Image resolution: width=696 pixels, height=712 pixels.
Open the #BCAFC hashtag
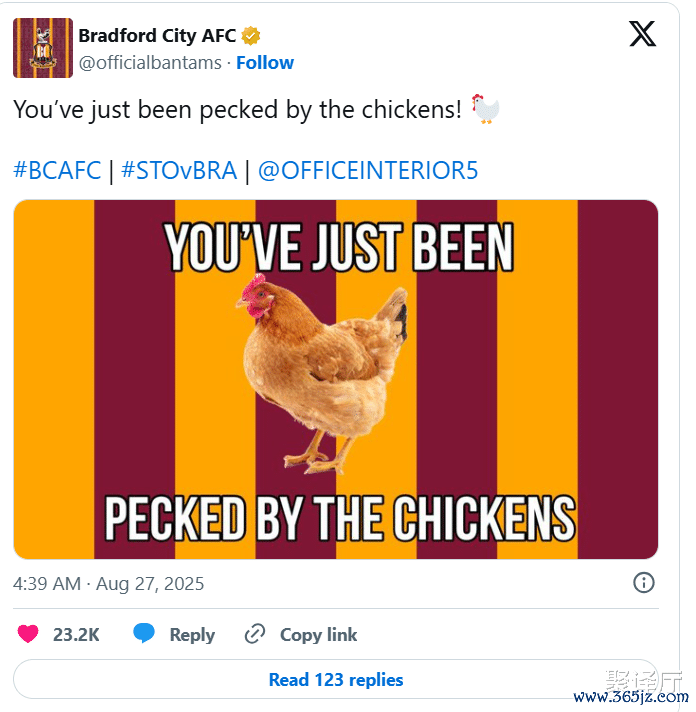(57, 171)
